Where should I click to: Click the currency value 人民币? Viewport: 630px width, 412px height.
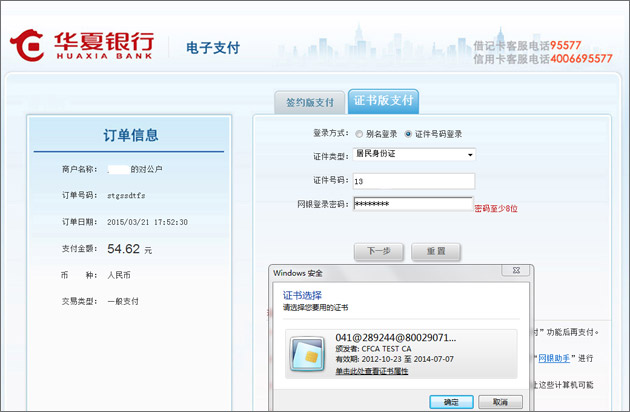(119, 275)
